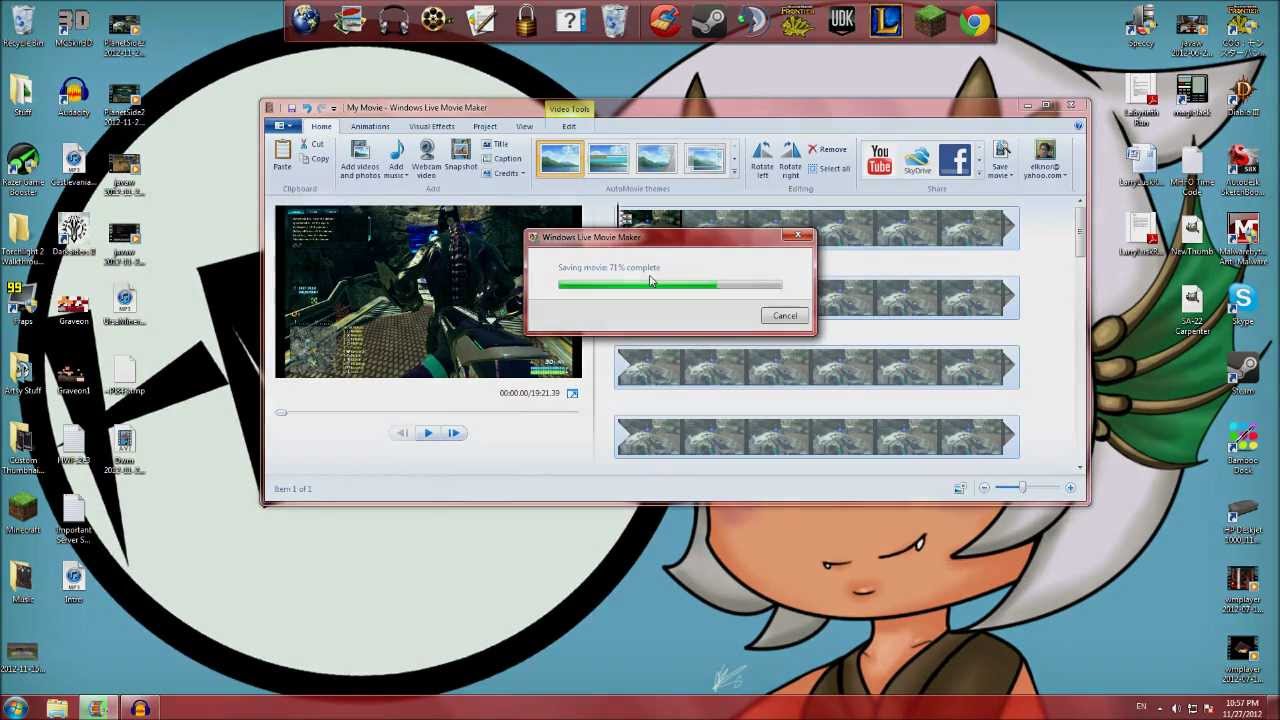
Task: Click the Undo arrow in title bar
Action: 306,108
